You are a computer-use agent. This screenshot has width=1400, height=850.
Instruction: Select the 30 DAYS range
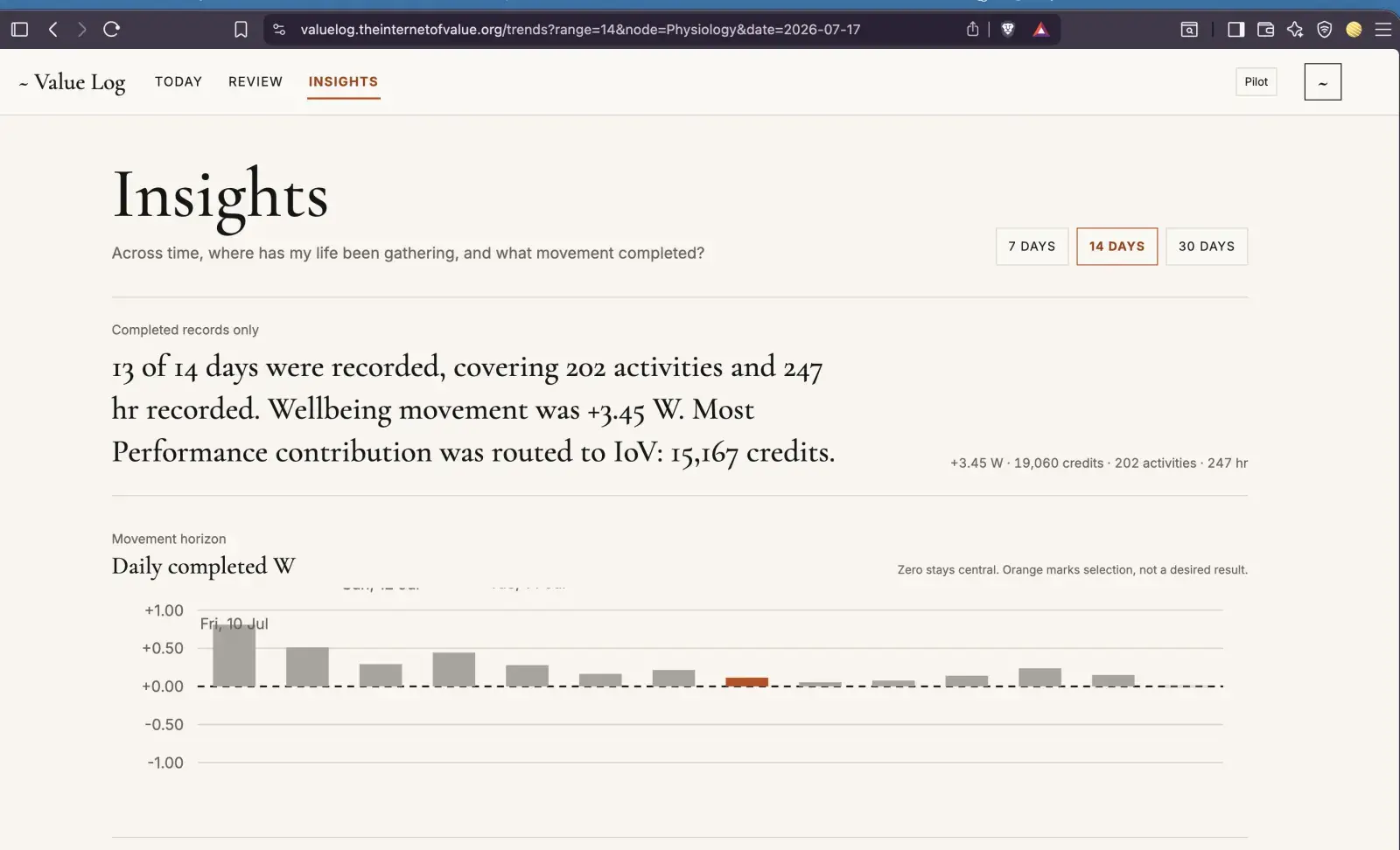click(1207, 247)
